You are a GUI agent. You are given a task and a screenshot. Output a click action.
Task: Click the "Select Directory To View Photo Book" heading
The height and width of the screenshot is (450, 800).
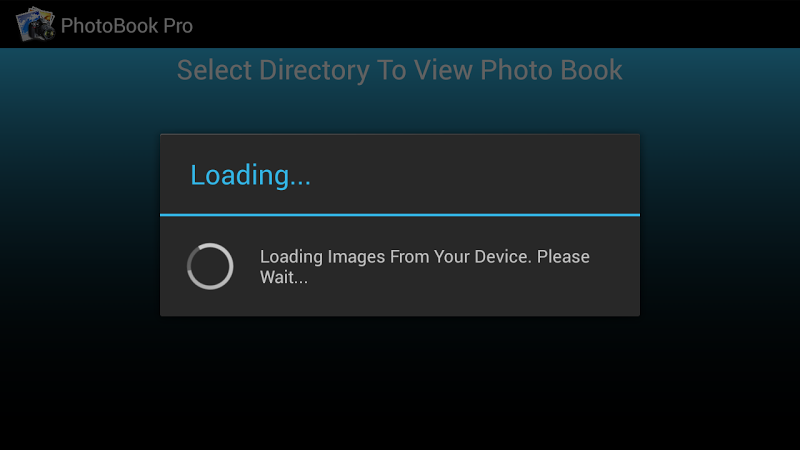[399, 70]
